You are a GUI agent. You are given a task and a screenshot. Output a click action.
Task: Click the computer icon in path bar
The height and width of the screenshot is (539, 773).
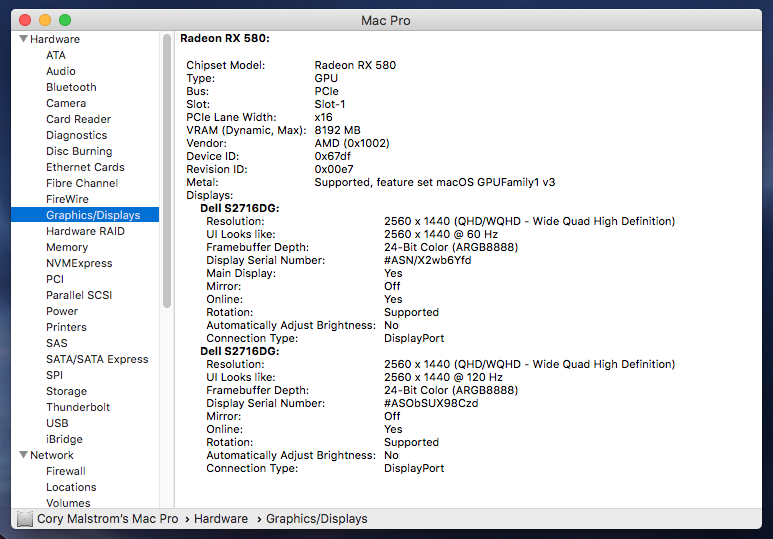[25, 519]
